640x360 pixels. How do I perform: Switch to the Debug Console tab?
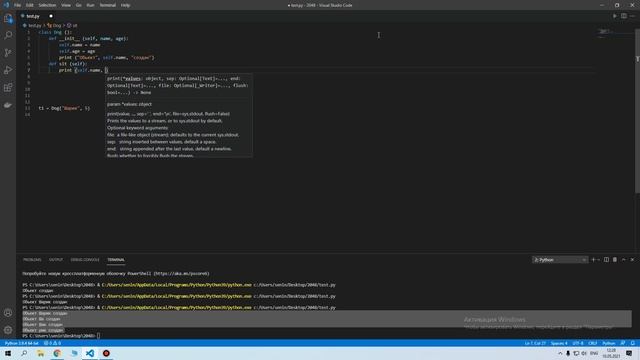[x=85, y=260]
